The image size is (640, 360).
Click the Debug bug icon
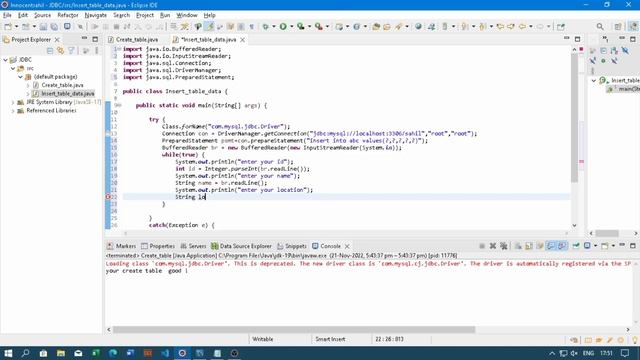coord(266,27)
